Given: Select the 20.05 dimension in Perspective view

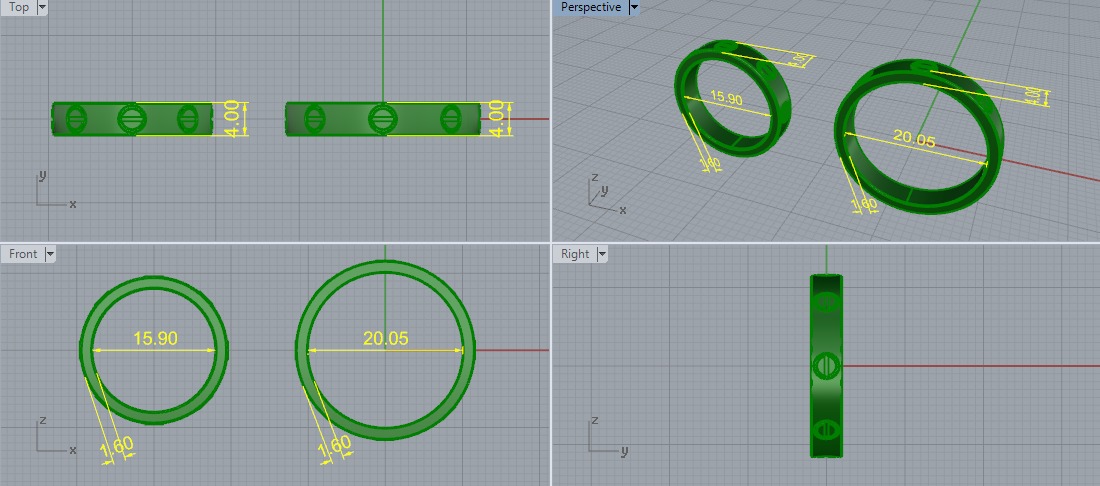Looking at the screenshot, I should click(x=914, y=139).
